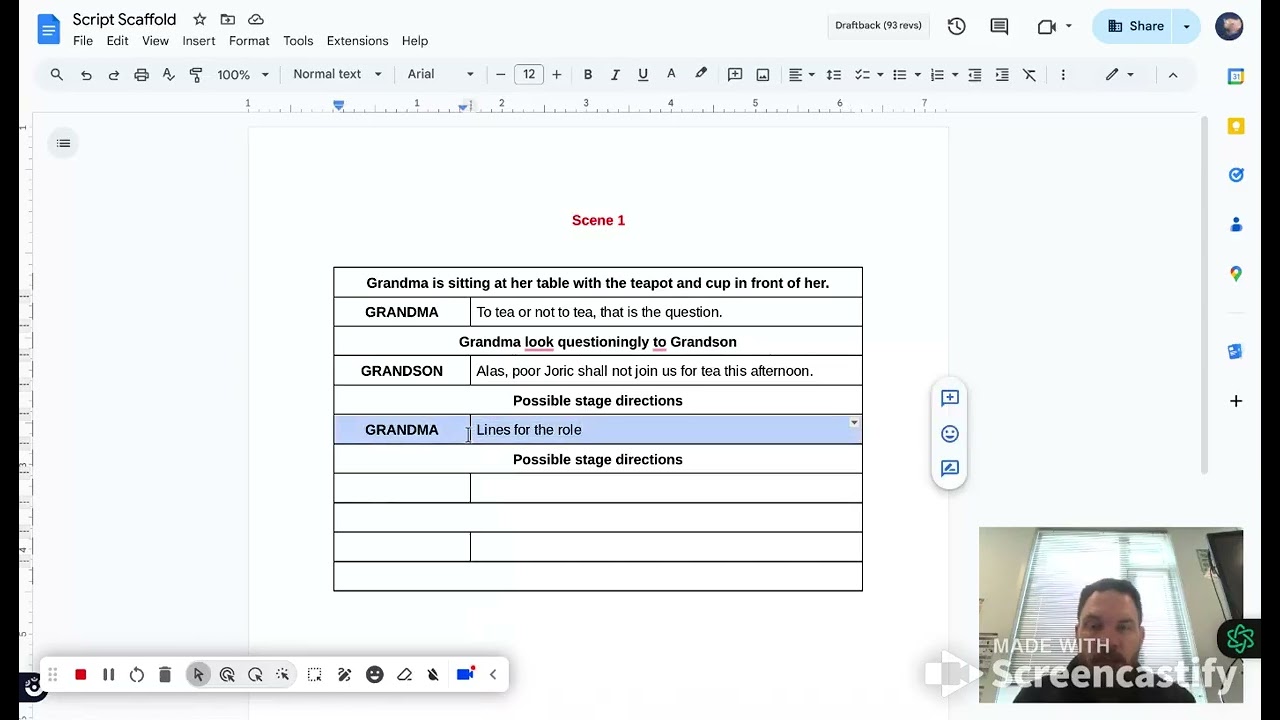Expand checklist menu arrow
Viewport: 1280px width, 720px height.
pos(879,75)
